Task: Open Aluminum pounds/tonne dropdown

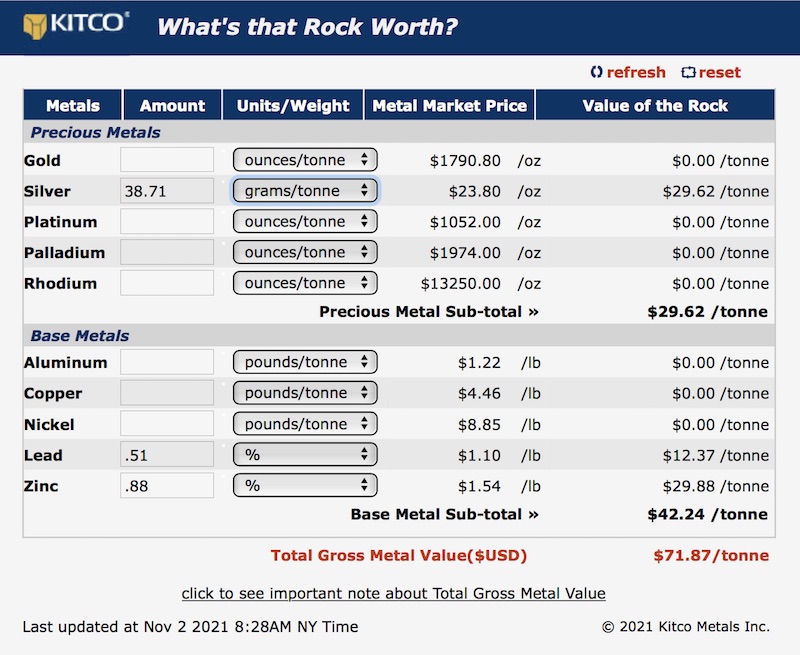Action: 305,362
